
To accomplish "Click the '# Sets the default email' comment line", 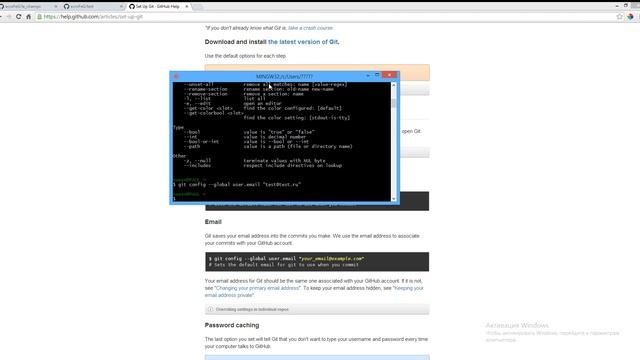I will pos(284,265).
